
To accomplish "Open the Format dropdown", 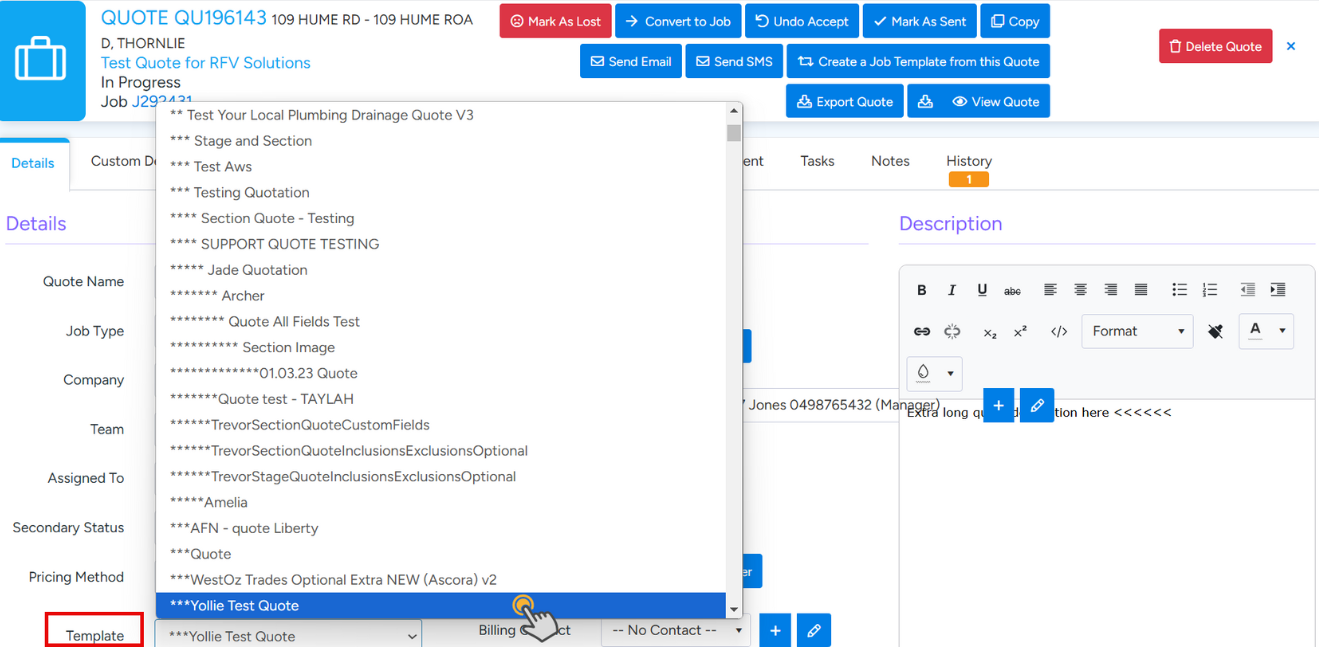I will coord(1137,332).
